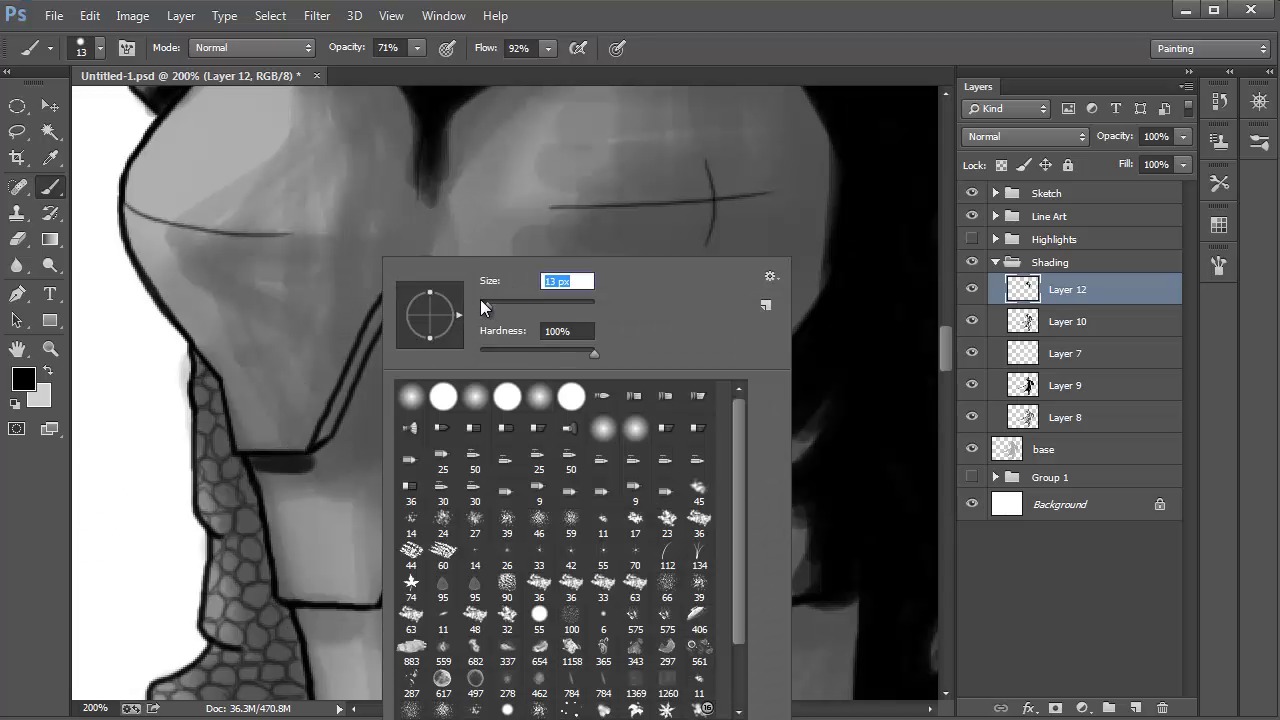Select the Hand tool
Screen dimensions: 1280x720
tap(17, 349)
